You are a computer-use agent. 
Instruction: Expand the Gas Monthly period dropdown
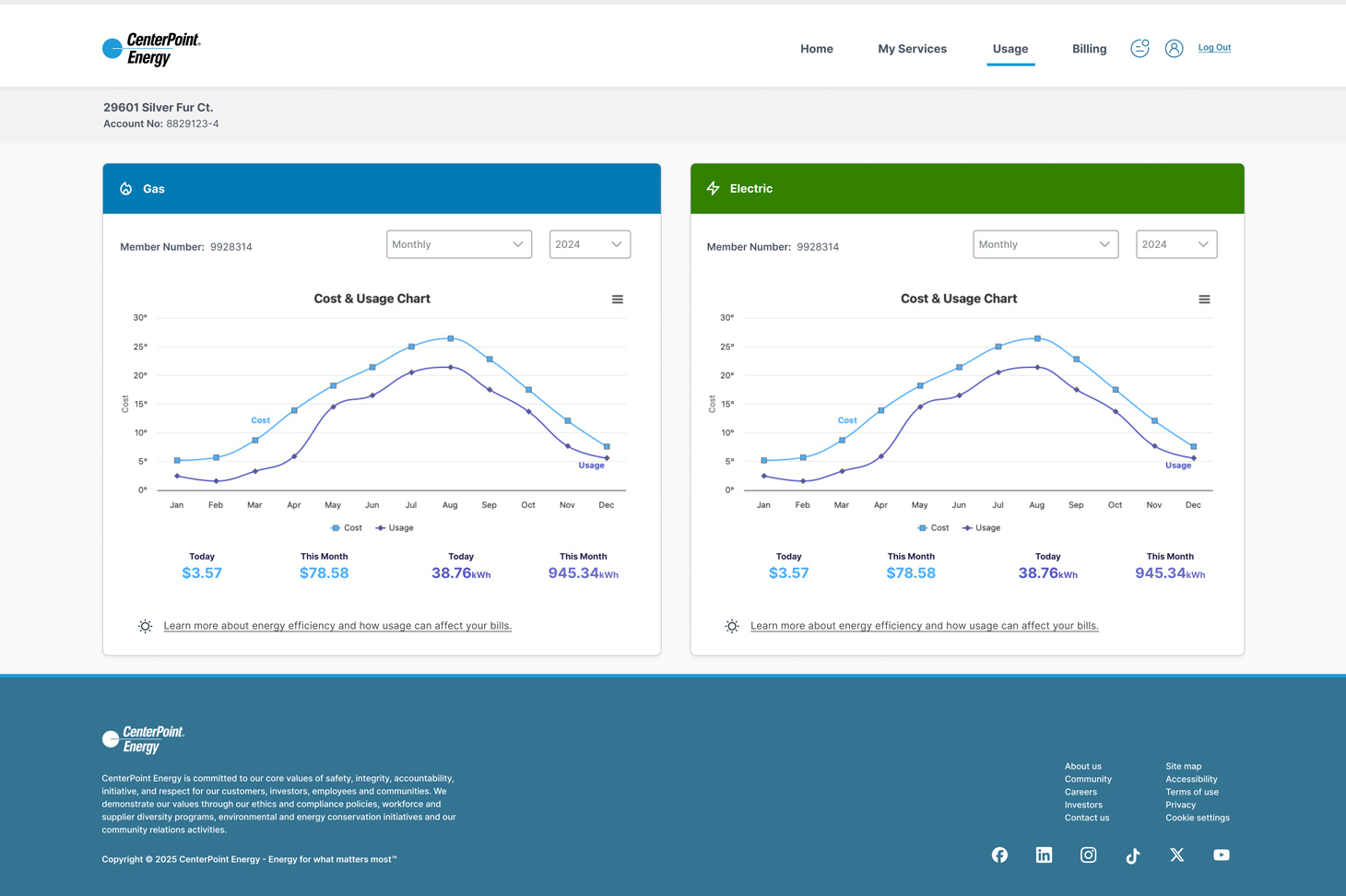458,244
